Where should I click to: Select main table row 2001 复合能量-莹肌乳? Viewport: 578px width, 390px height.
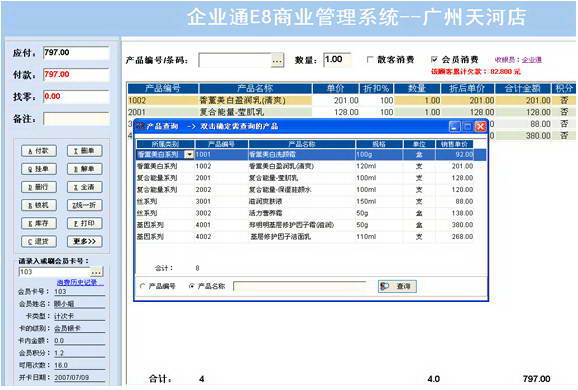coord(351,112)
